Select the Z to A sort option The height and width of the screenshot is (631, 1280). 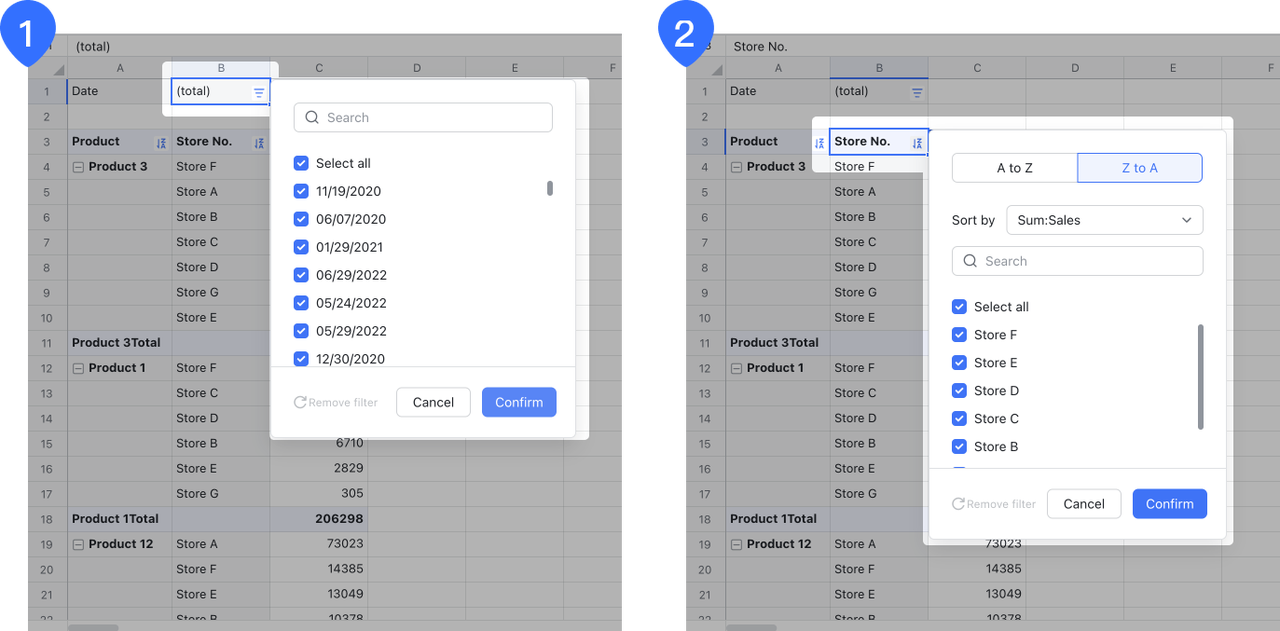click(x=1139, y=168)
